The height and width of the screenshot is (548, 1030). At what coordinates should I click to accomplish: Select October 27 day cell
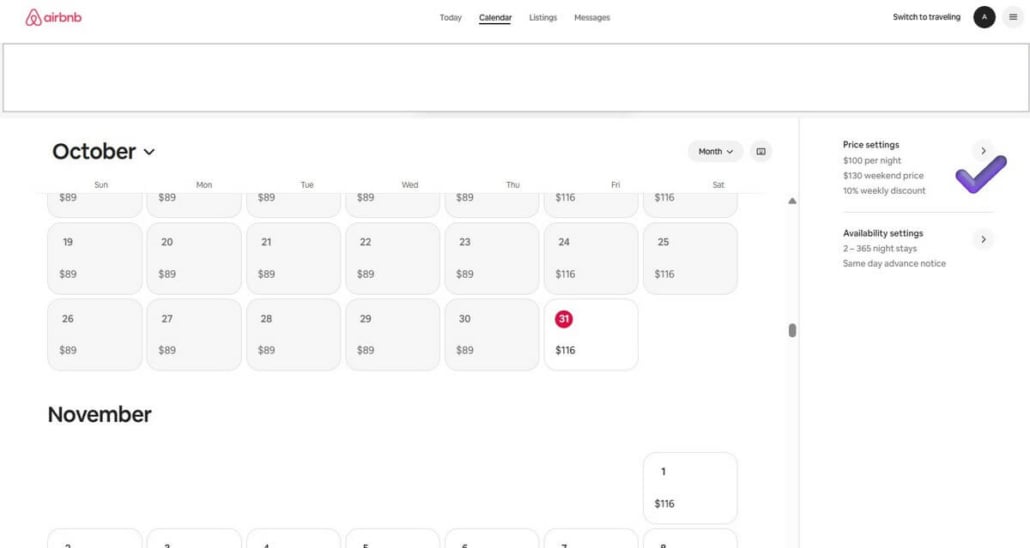[x=194, y=335]
